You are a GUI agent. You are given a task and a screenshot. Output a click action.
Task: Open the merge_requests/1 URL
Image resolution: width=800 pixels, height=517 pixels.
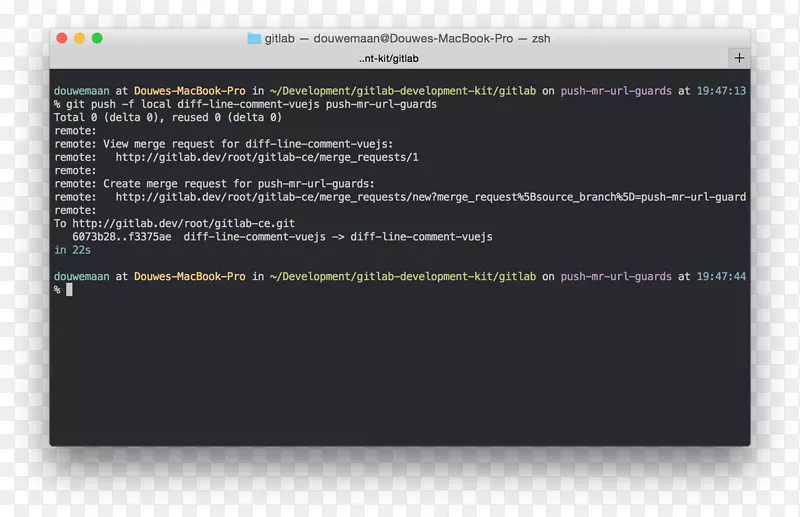click(x=267, y=157)
